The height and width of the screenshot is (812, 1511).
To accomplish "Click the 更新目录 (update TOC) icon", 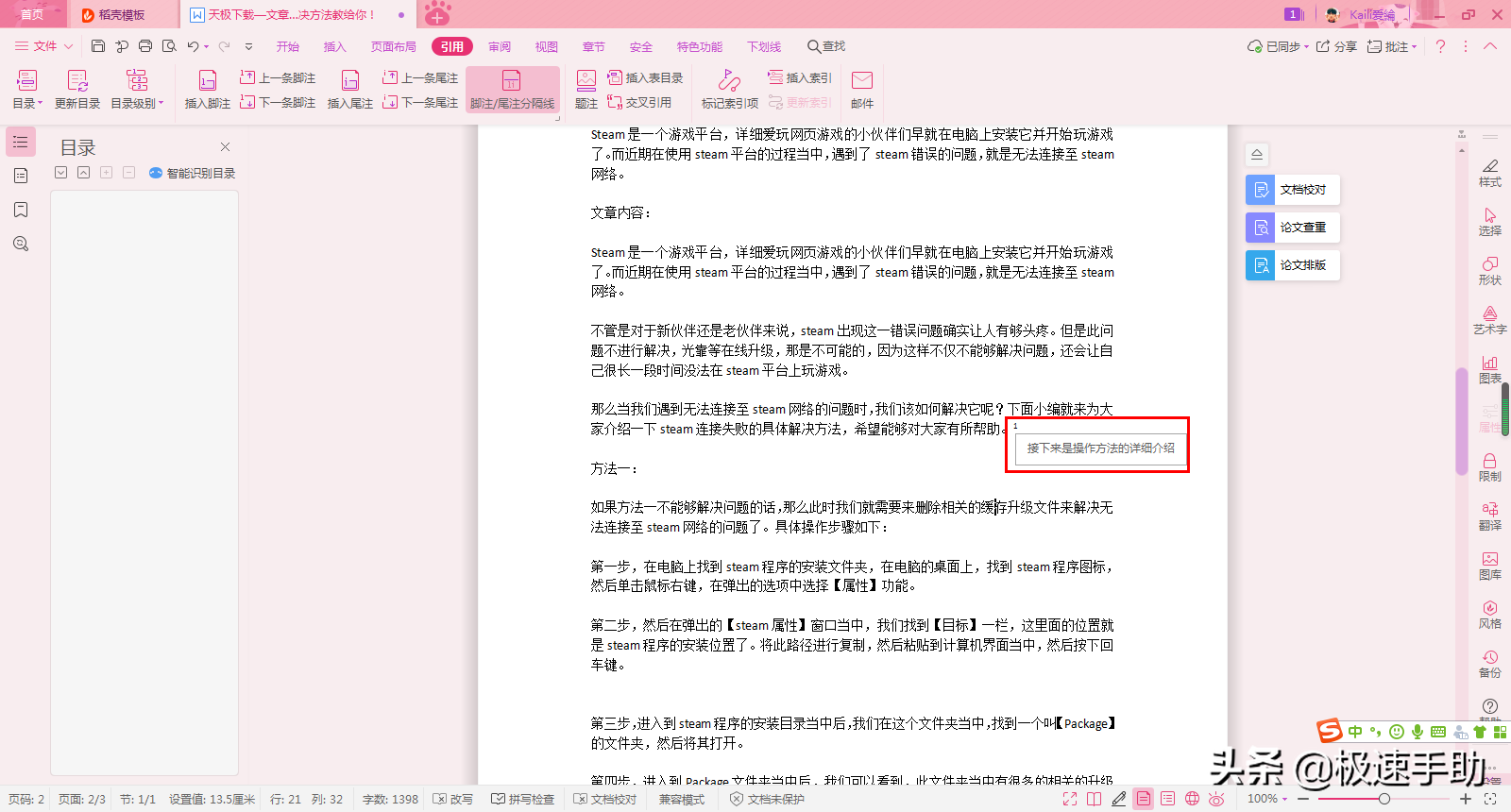I will (77, 90).
